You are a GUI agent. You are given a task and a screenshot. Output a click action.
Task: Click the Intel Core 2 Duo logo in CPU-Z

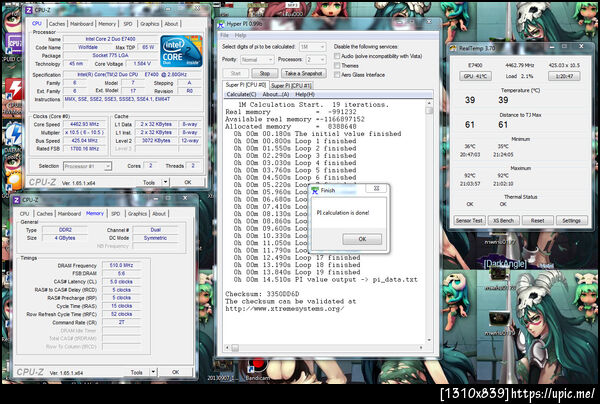coord(181,51)
